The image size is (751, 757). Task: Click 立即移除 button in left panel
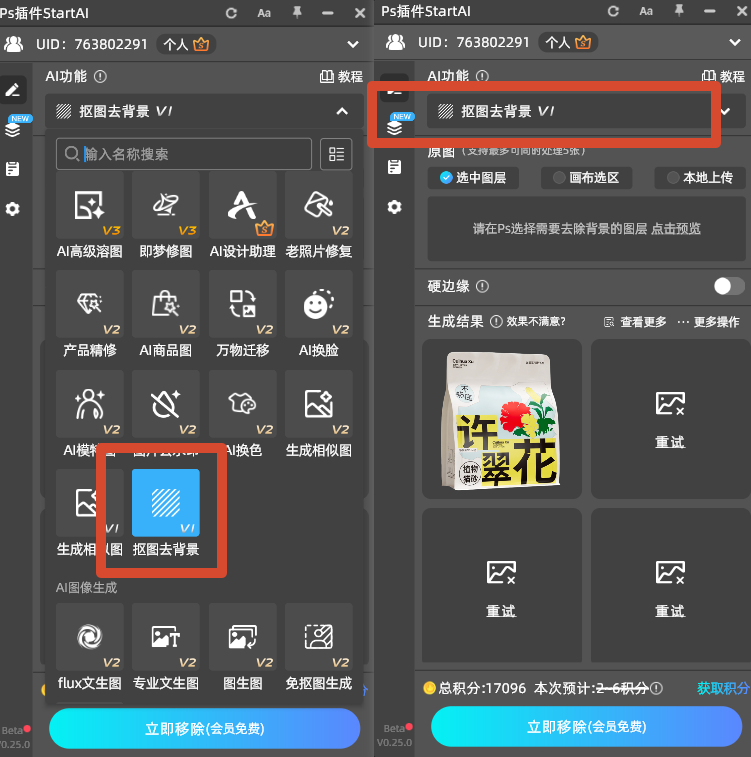205,729
